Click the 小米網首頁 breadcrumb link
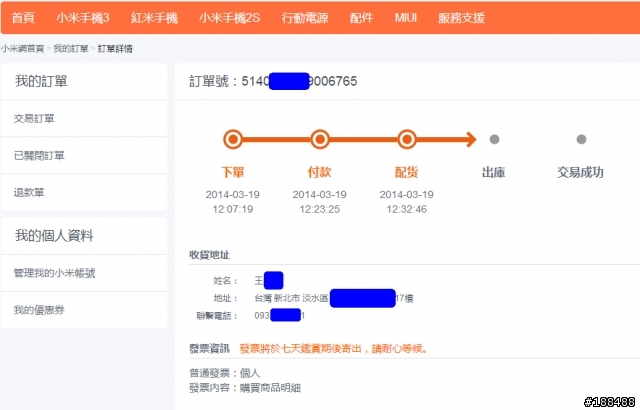The width and height of the screenshot is (640, 410). [22, 49]
